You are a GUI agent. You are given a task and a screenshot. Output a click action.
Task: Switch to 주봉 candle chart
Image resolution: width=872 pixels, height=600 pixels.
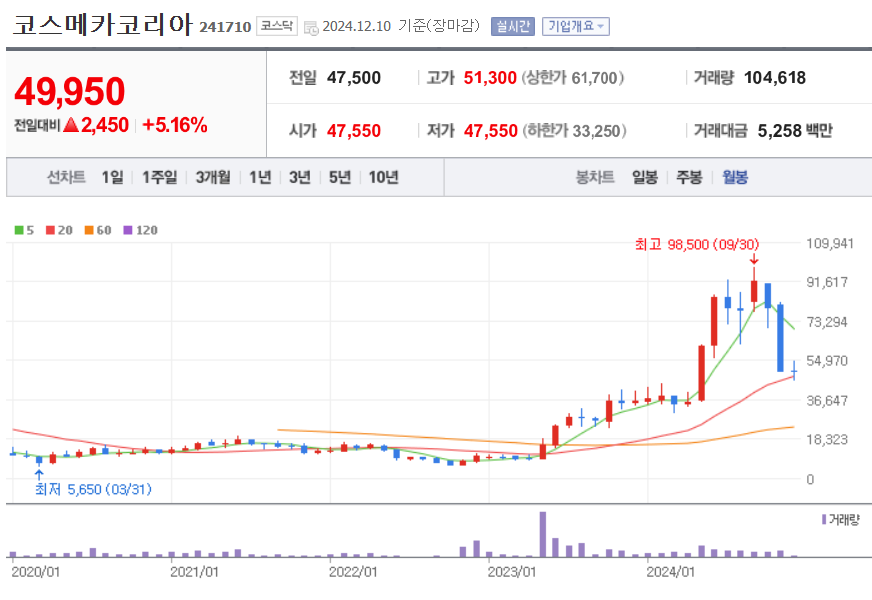click(689, 177)
